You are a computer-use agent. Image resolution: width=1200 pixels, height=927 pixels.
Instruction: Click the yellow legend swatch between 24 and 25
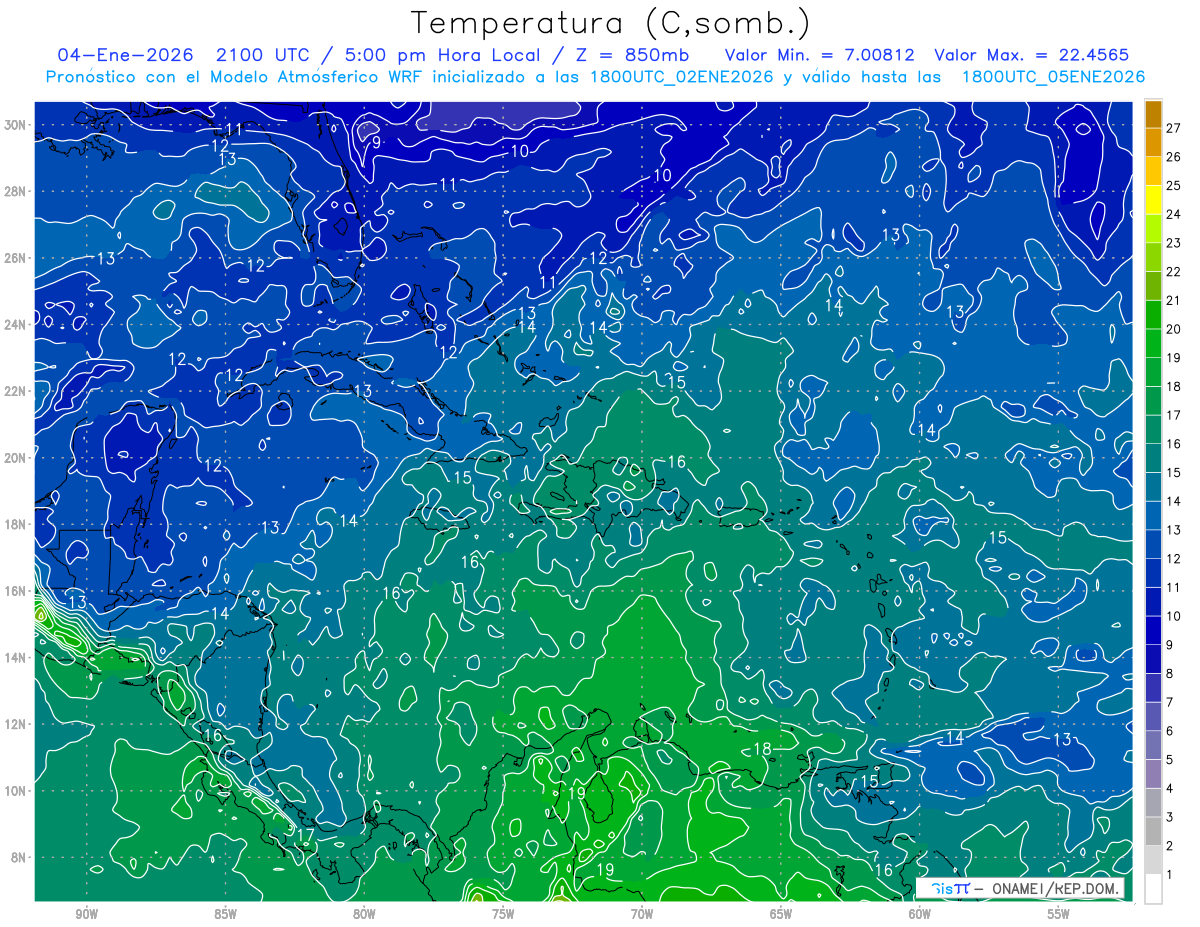1153,199
